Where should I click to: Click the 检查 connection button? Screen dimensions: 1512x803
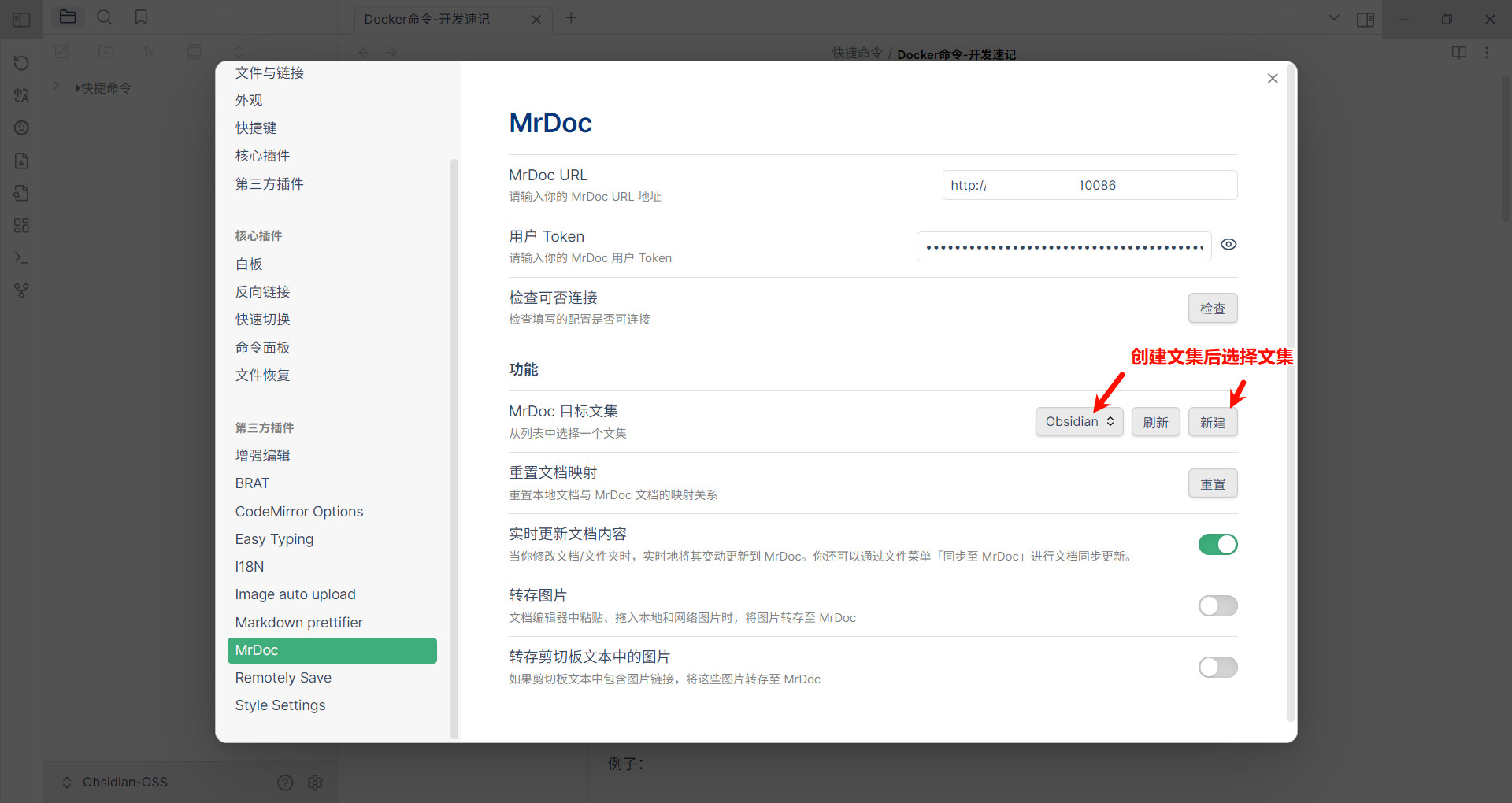1213,309
